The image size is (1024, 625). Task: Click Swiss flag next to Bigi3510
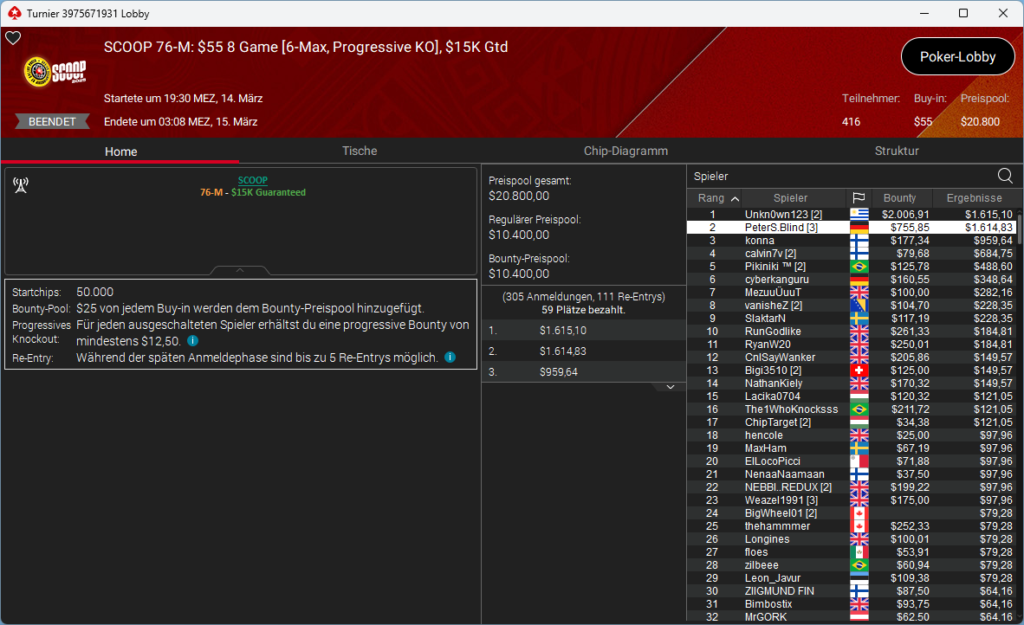(858, 370)
